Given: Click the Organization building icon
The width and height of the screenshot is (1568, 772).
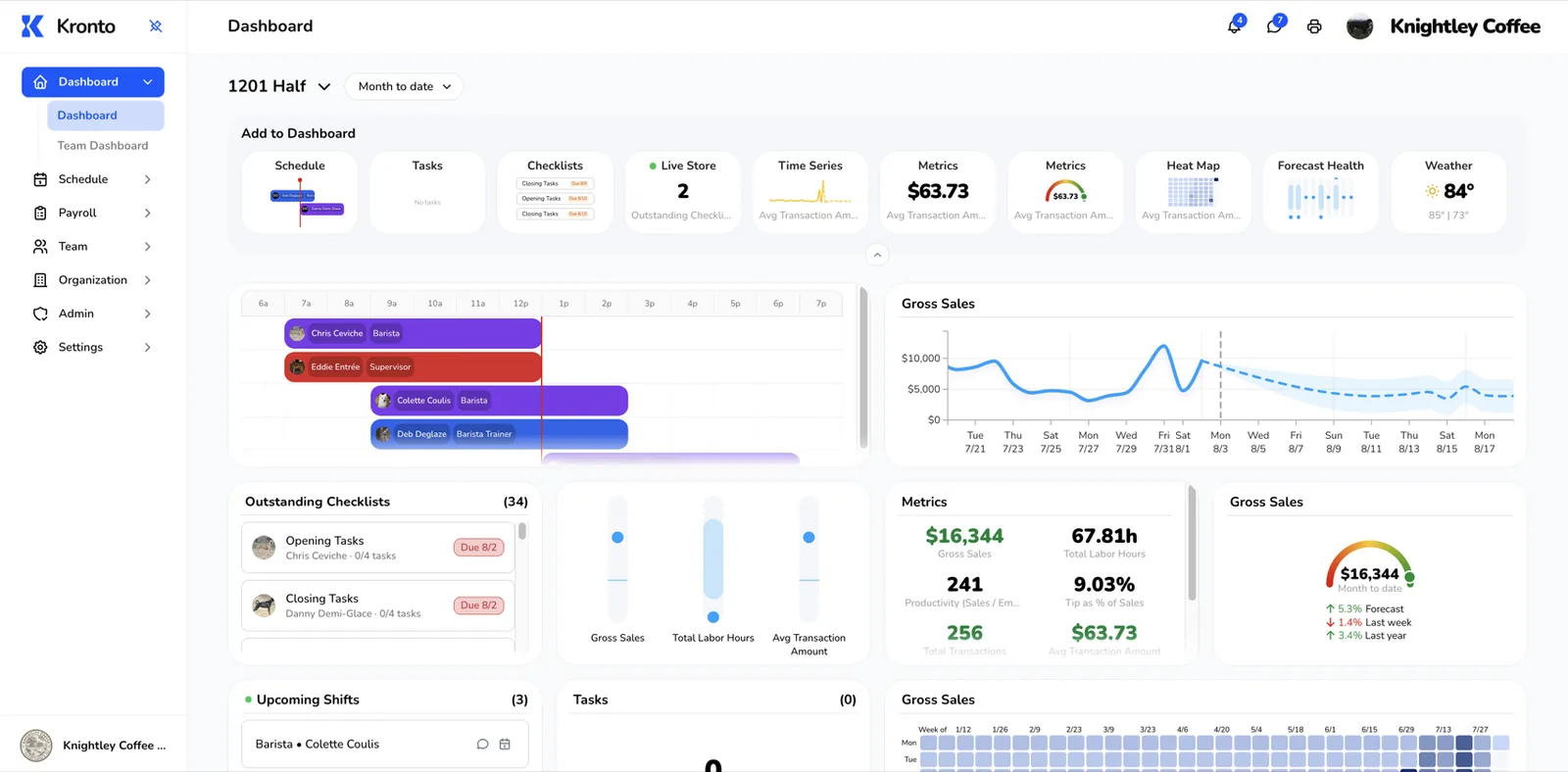Looking at the screenshot, I should click(x=40, y=280).
